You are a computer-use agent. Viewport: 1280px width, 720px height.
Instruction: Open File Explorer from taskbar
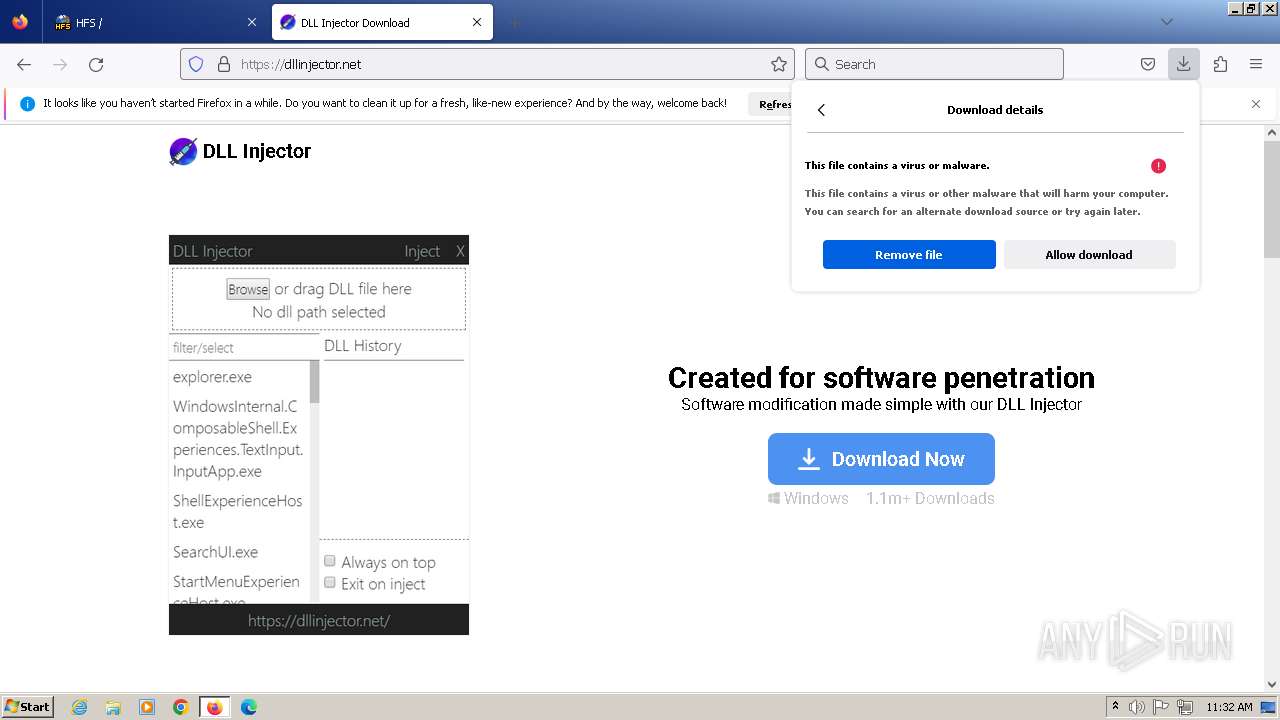113,707
